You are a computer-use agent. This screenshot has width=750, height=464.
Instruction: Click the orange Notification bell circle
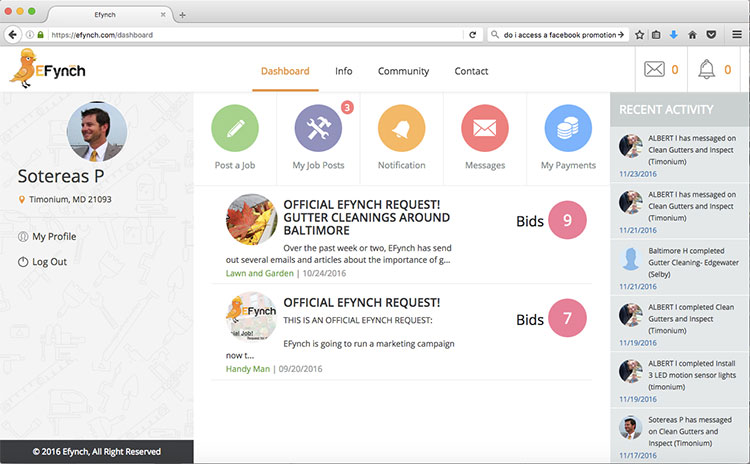[x=401, y=129]
